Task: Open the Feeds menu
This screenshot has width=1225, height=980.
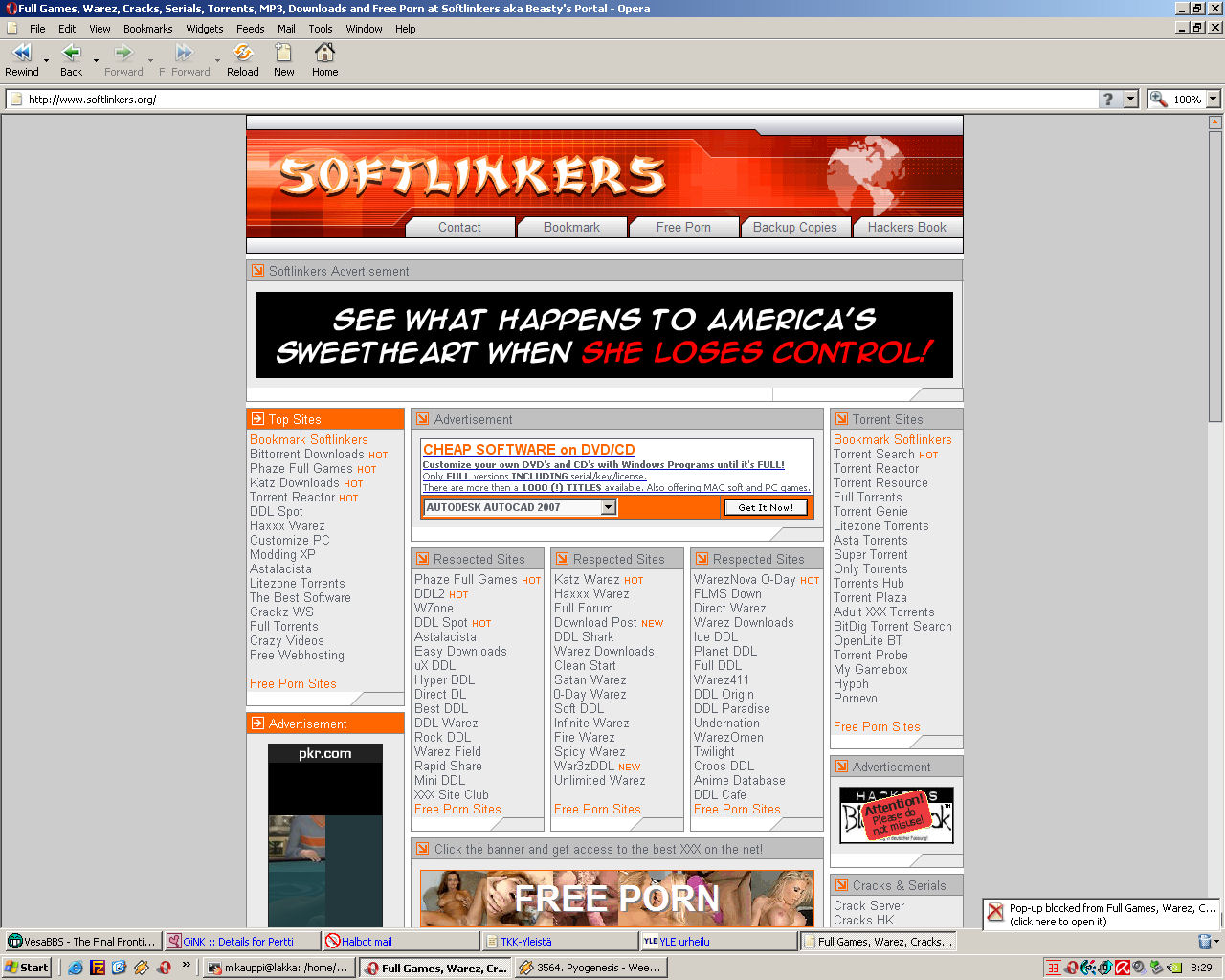Action: point(250,29)
